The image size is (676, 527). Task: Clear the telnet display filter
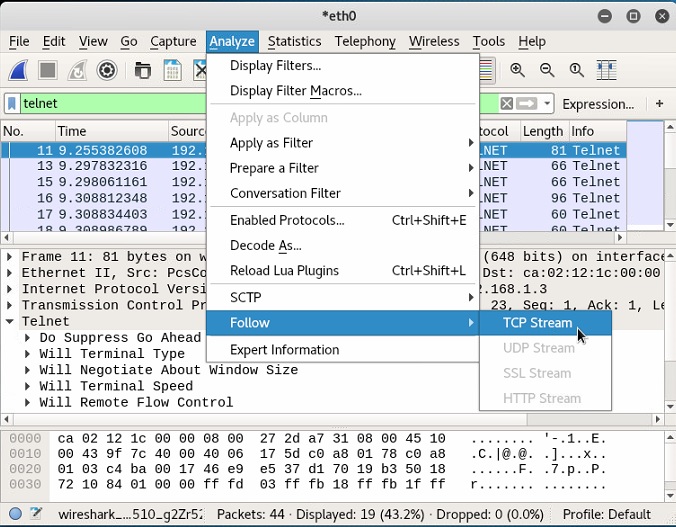(507, 104)
